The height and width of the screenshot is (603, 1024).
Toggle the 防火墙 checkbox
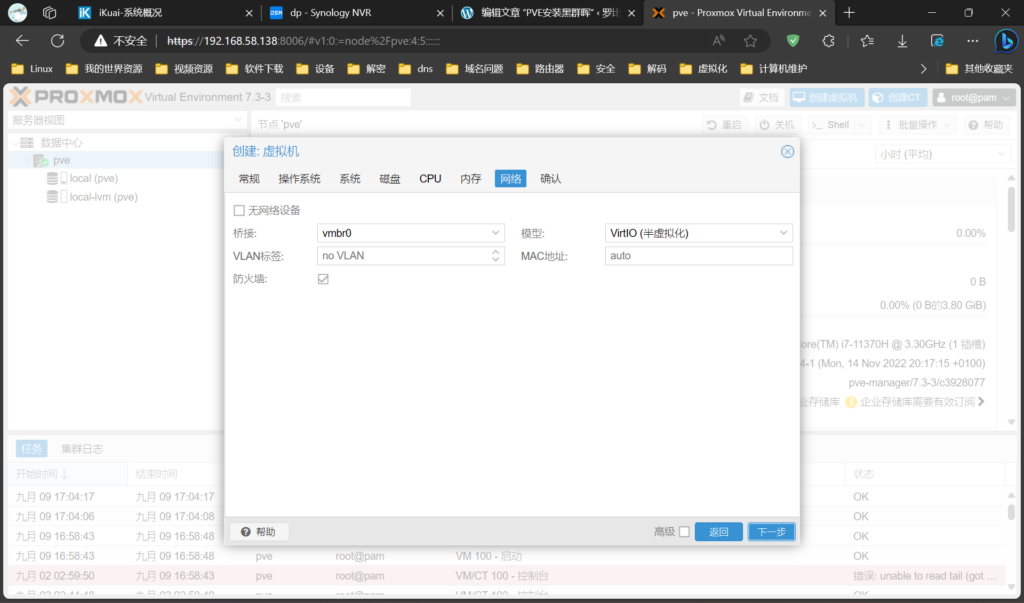tap(323, 279)
